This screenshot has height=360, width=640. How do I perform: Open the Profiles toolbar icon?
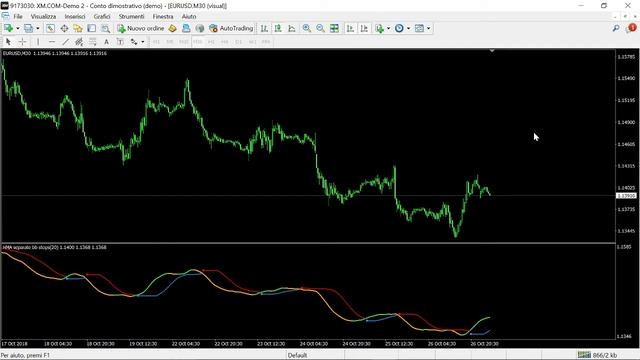tap(28, 28)
